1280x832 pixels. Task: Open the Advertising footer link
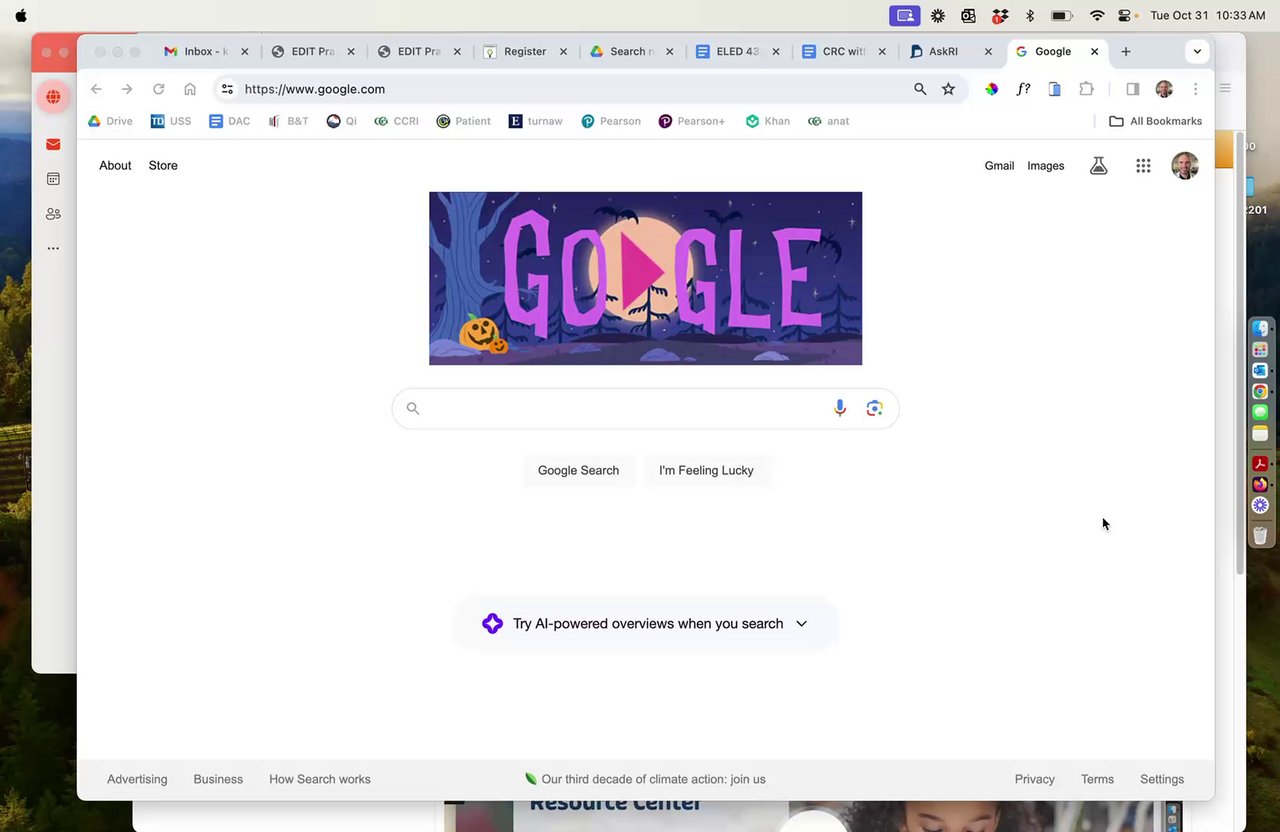(x=137, y=779)
